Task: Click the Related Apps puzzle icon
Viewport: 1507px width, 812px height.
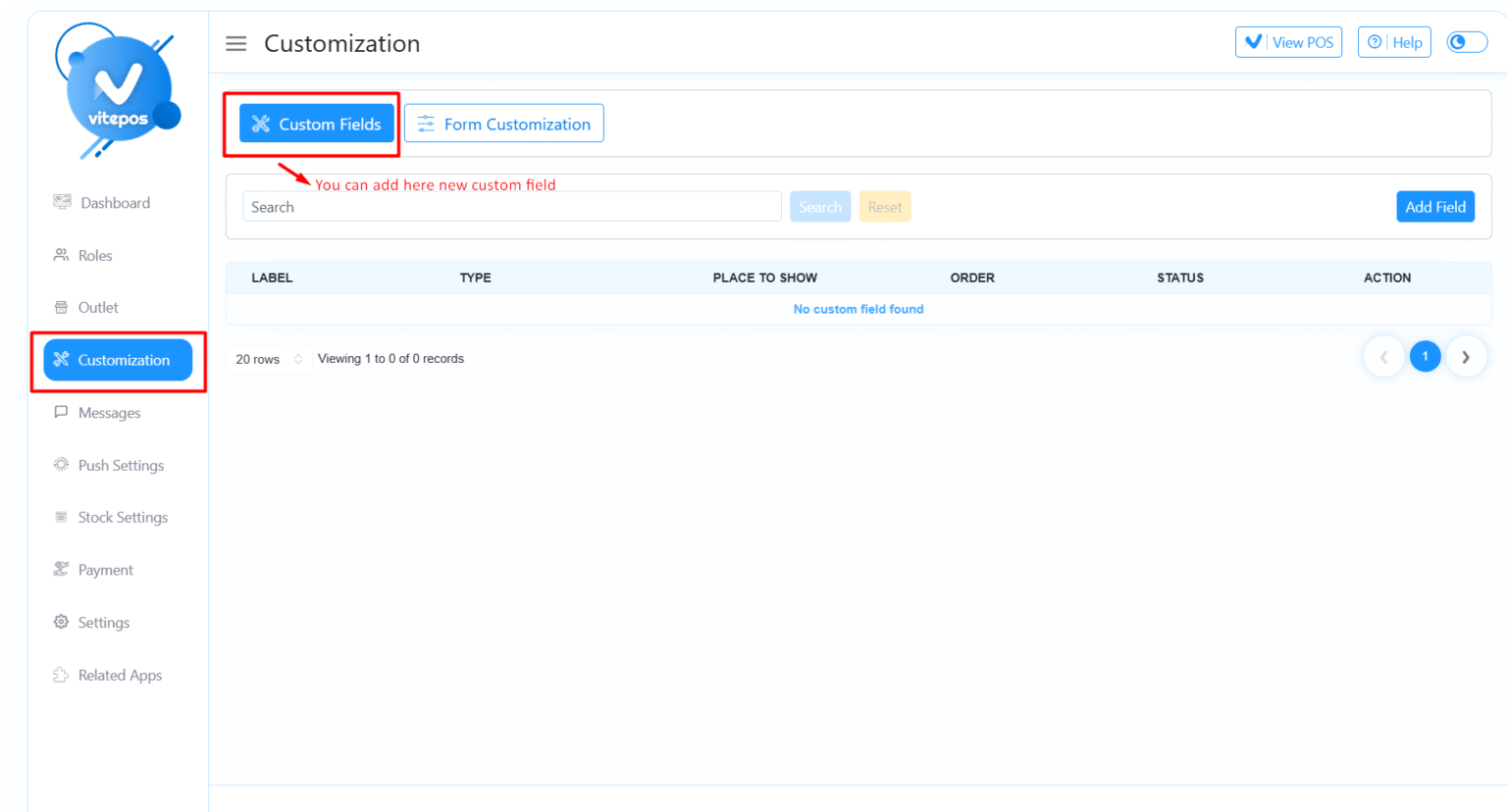Action: coord(61,675)
